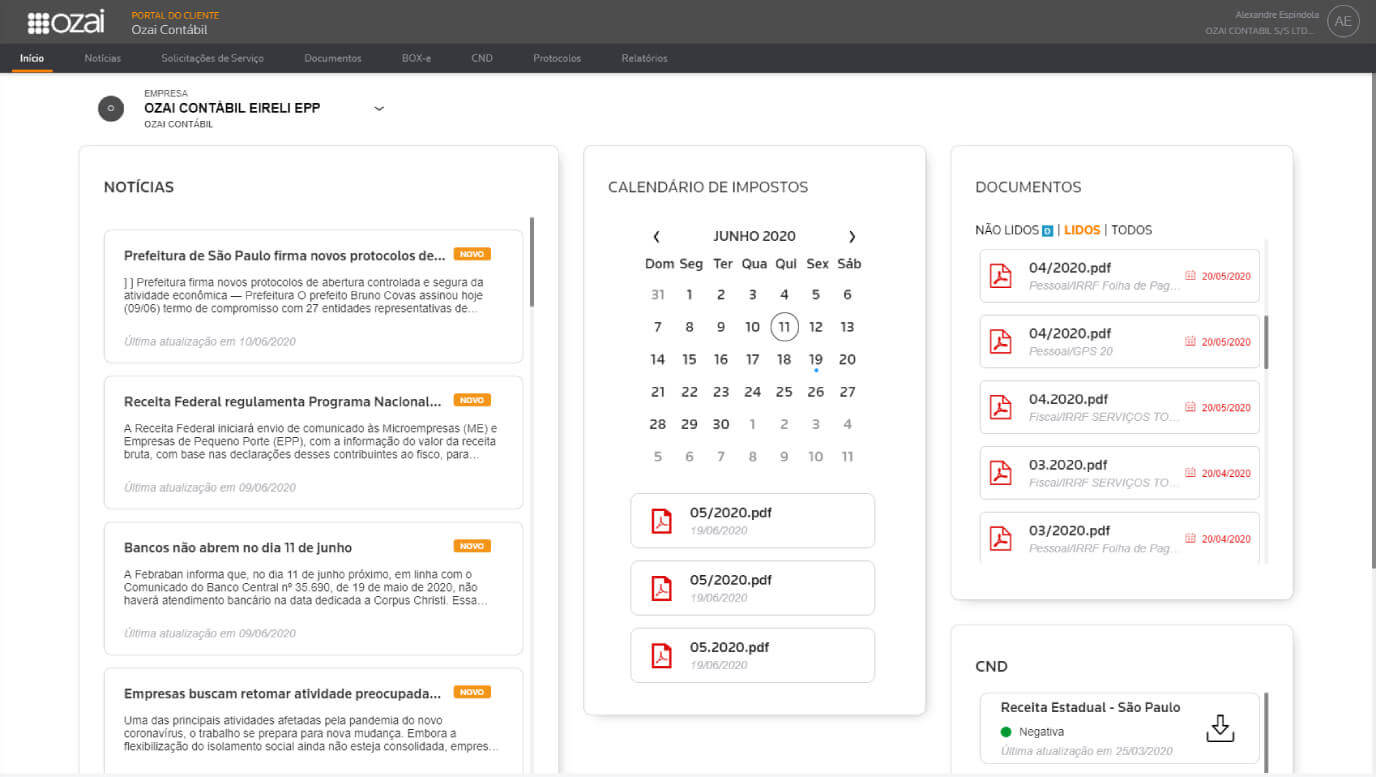Go to the Protocolos tab

pos(557,58)
